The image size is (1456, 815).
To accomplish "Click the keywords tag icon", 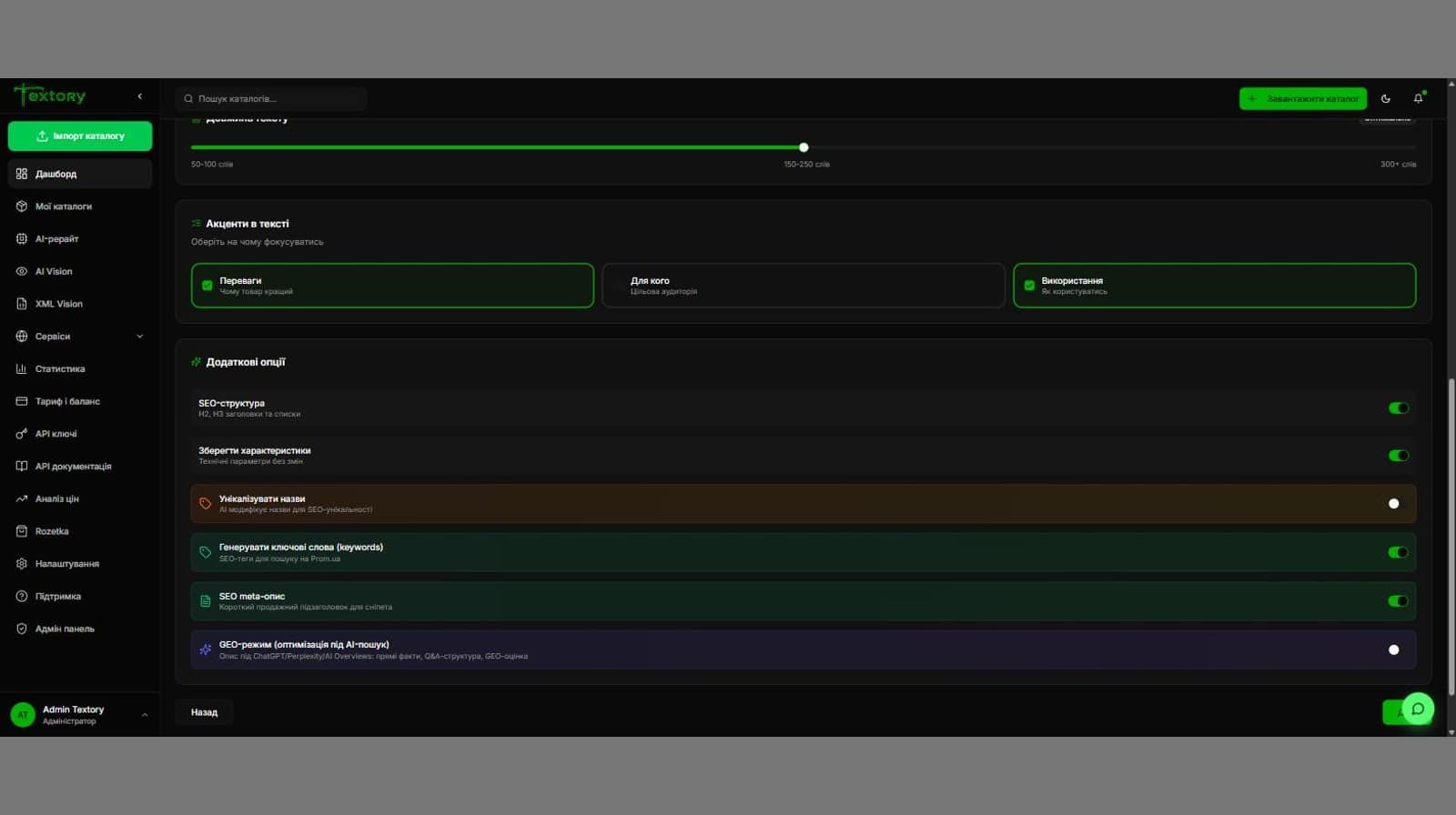I will (x=206, y=552).
